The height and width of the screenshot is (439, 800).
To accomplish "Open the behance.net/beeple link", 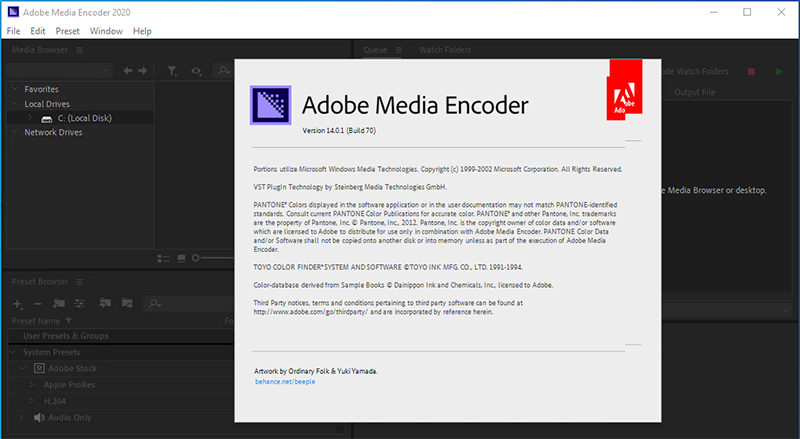I will (285, 382).
